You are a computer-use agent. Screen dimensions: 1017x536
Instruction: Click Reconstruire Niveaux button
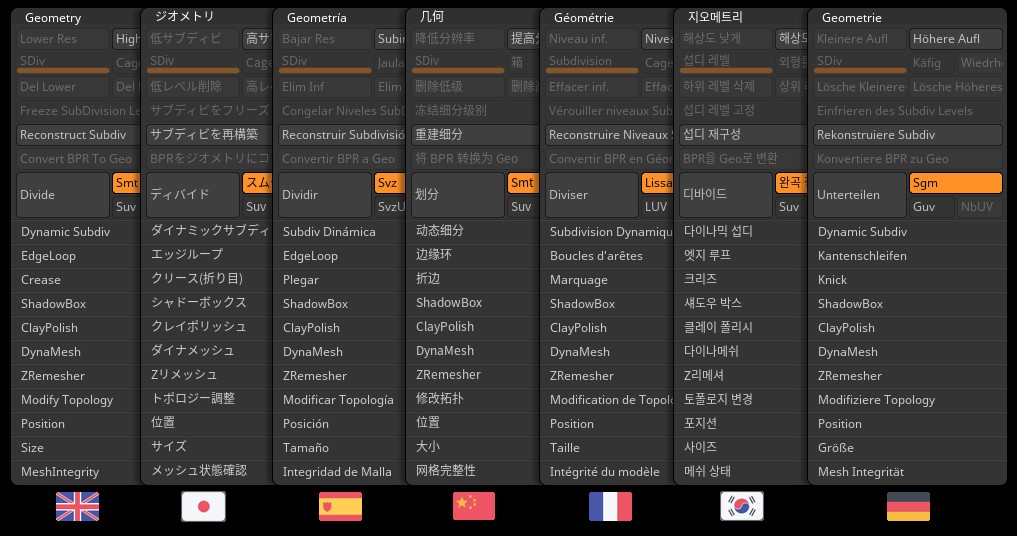[x=610, y=135]
